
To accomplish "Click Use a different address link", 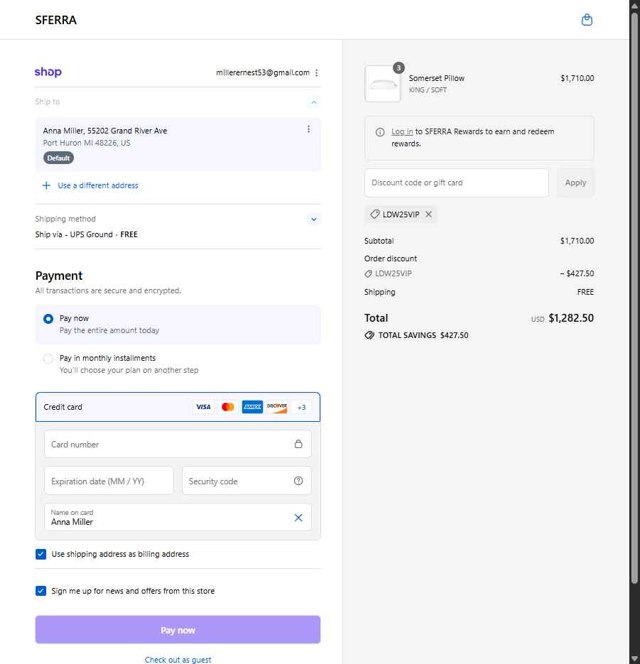I will tap(98, 185).
